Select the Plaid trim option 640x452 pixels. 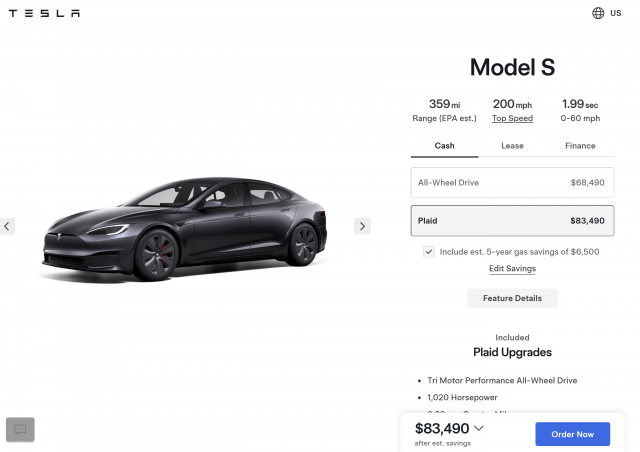(512, 220)
